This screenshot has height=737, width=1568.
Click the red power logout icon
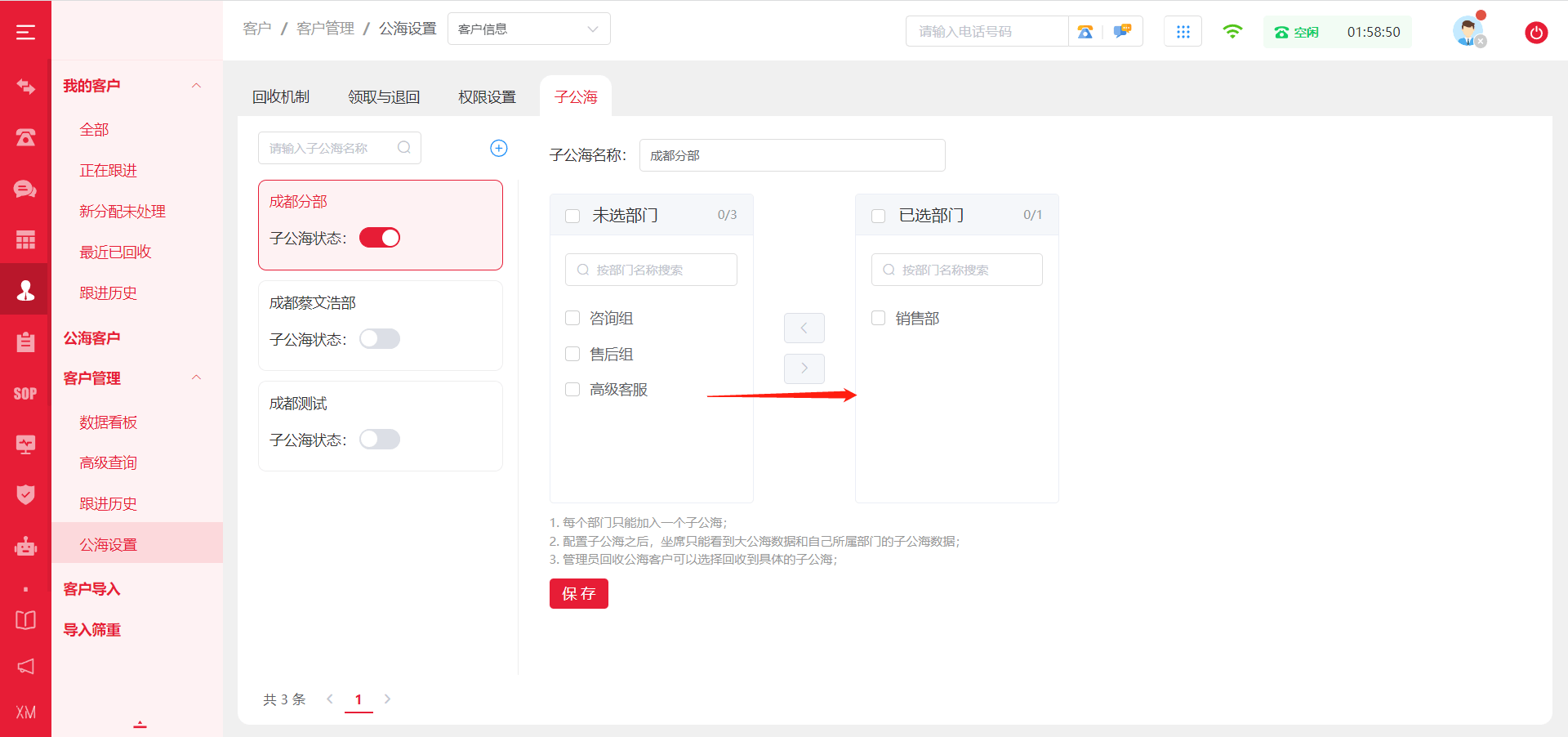pos(1536,33)
